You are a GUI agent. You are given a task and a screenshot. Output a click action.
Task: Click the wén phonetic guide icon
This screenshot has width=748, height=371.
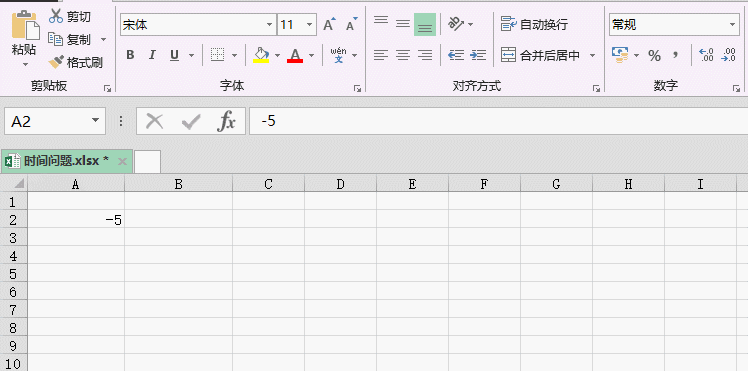338,55
